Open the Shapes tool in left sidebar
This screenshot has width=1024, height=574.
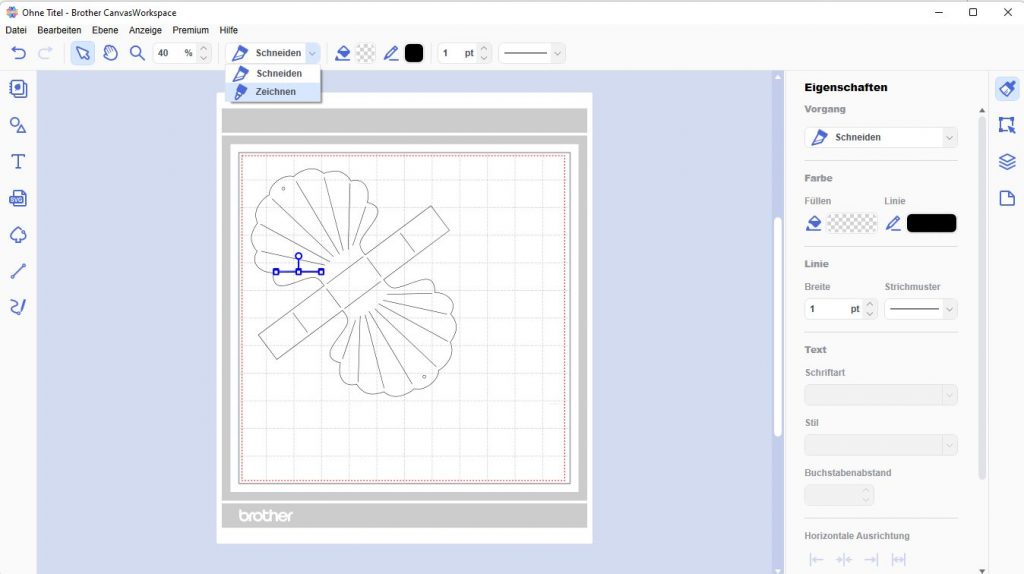(x=18, y=125)
